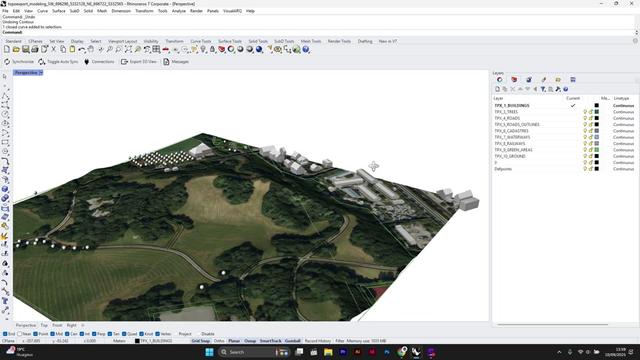
Task: Toggle the Quad osnap checkbox
Action: 124,334
